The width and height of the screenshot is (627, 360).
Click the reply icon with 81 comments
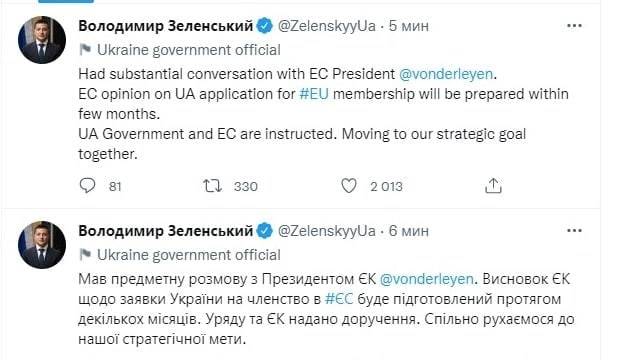87,186
